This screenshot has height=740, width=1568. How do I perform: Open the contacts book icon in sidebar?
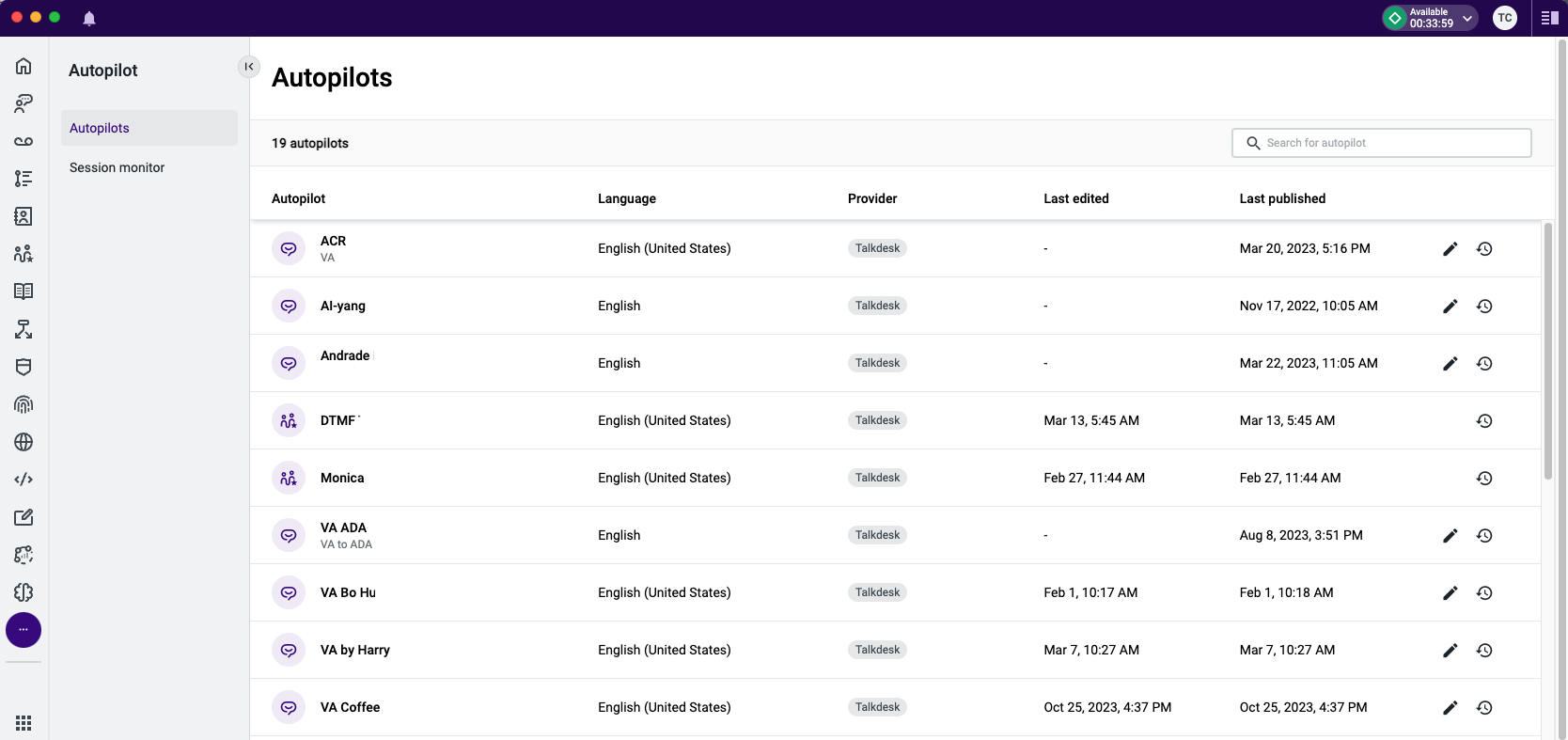click(24, 216)
